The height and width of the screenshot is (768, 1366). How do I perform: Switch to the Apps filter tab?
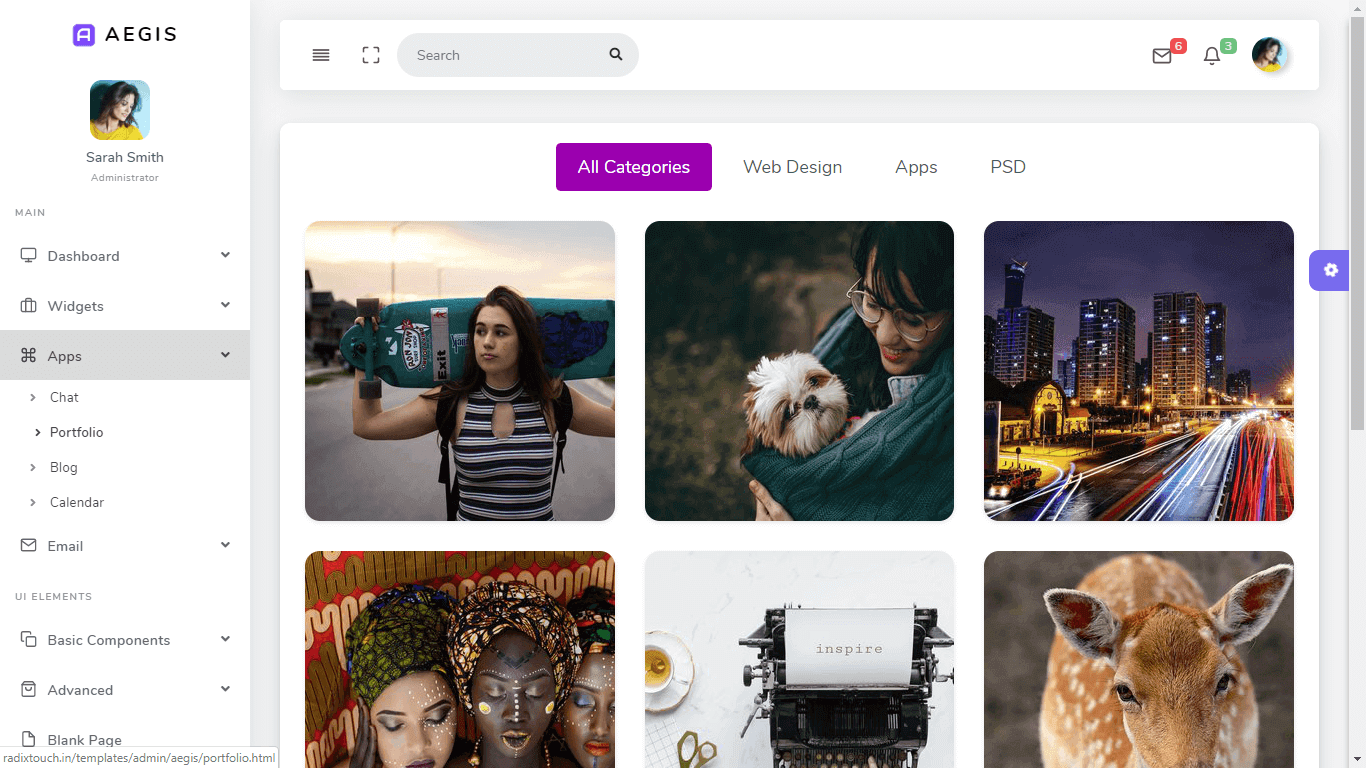(916, 167)
